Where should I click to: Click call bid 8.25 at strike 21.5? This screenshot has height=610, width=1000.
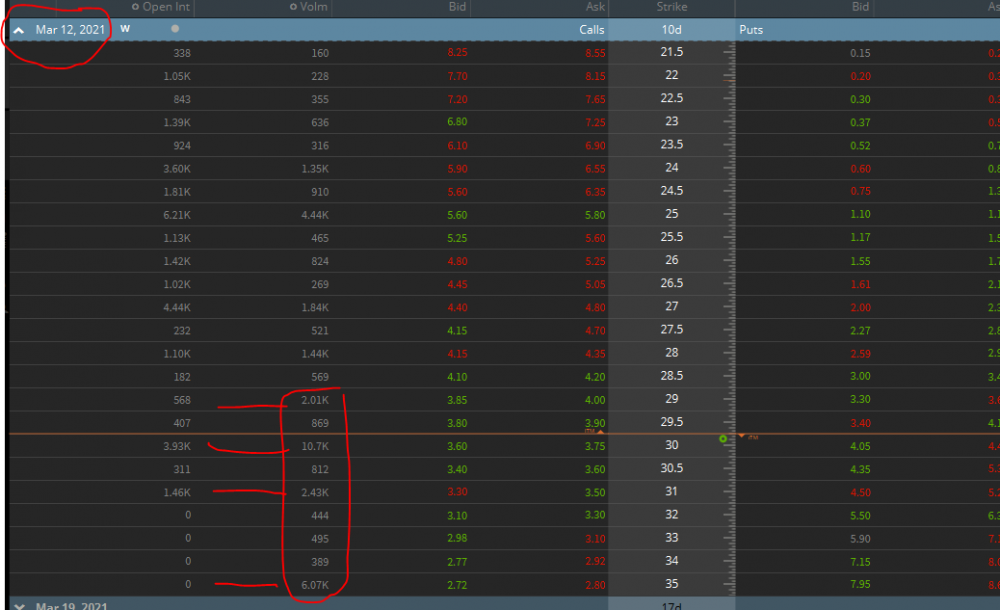pos(455,52)
